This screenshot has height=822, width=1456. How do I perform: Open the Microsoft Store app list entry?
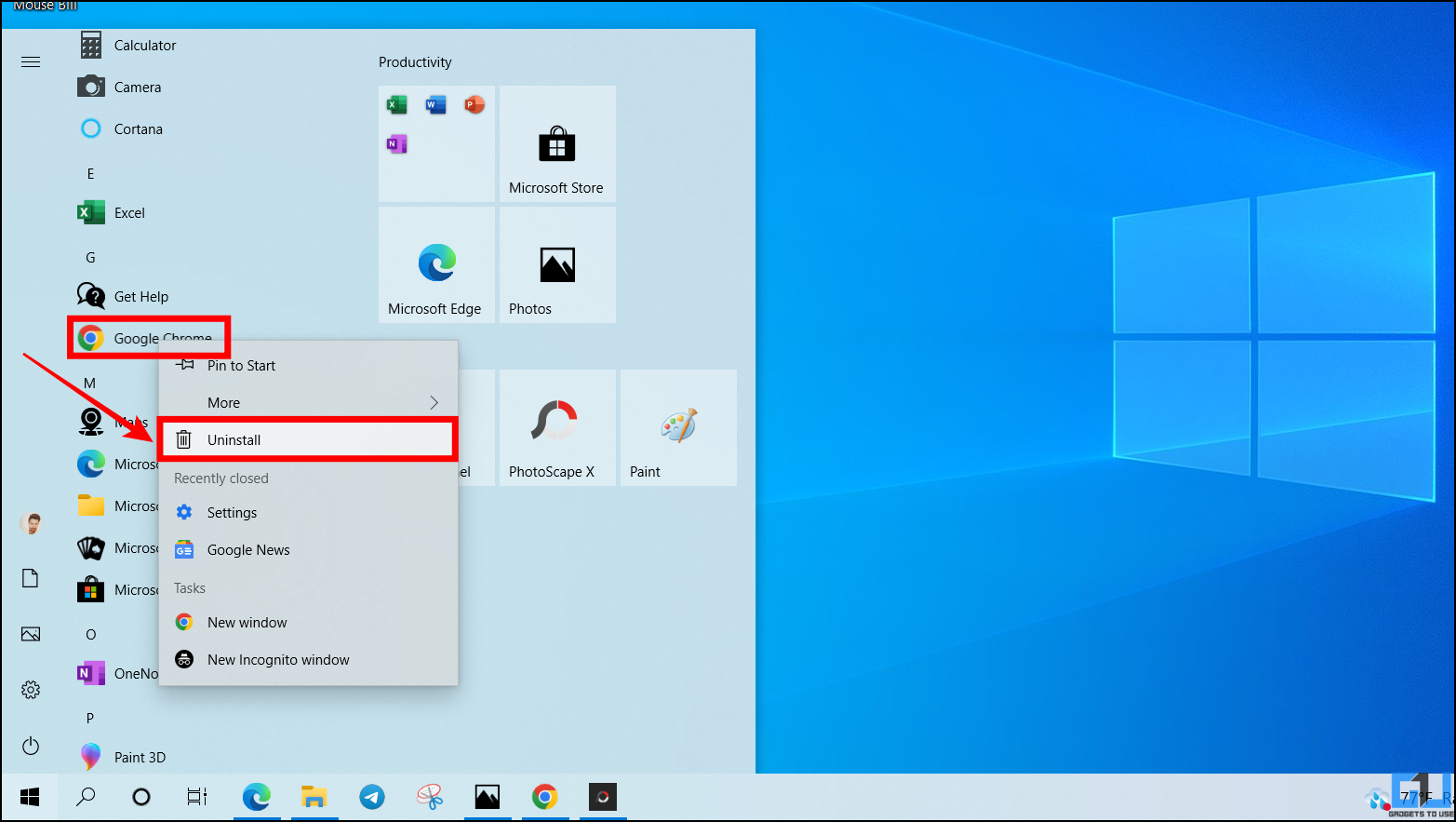[x=117, y=589]
